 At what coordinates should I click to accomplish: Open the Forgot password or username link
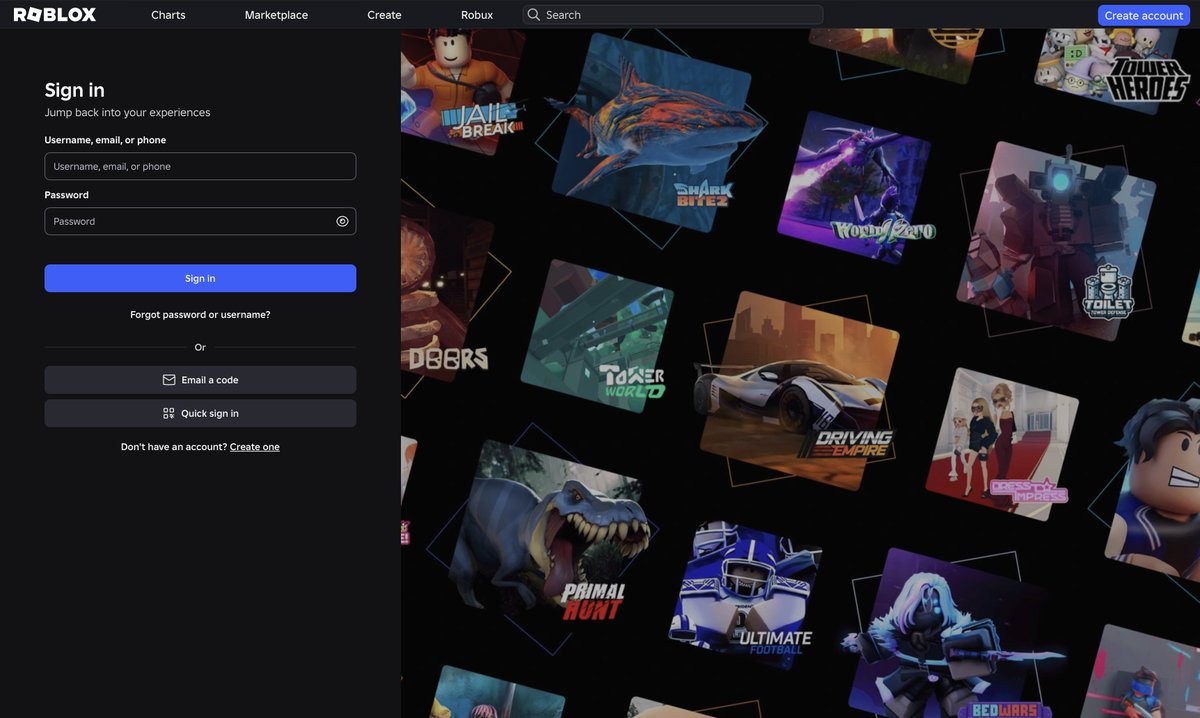point(199,313)
